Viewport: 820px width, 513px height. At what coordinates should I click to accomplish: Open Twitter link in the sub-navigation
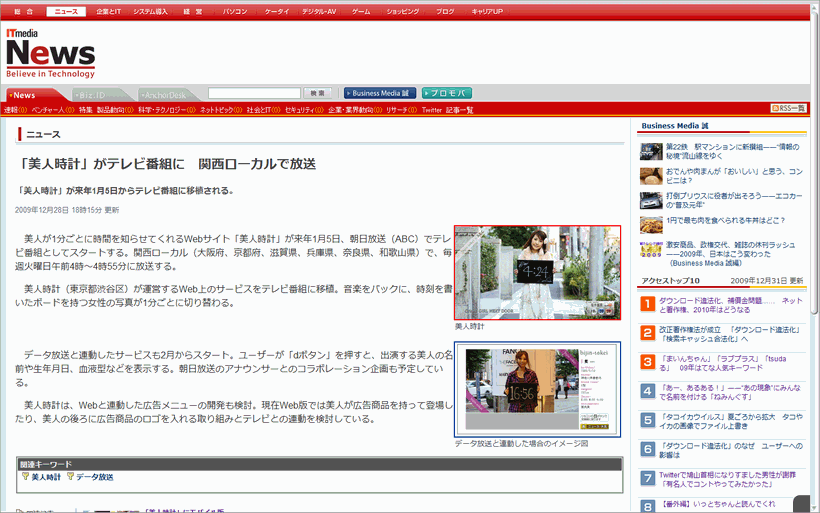(x=431, y=110)
